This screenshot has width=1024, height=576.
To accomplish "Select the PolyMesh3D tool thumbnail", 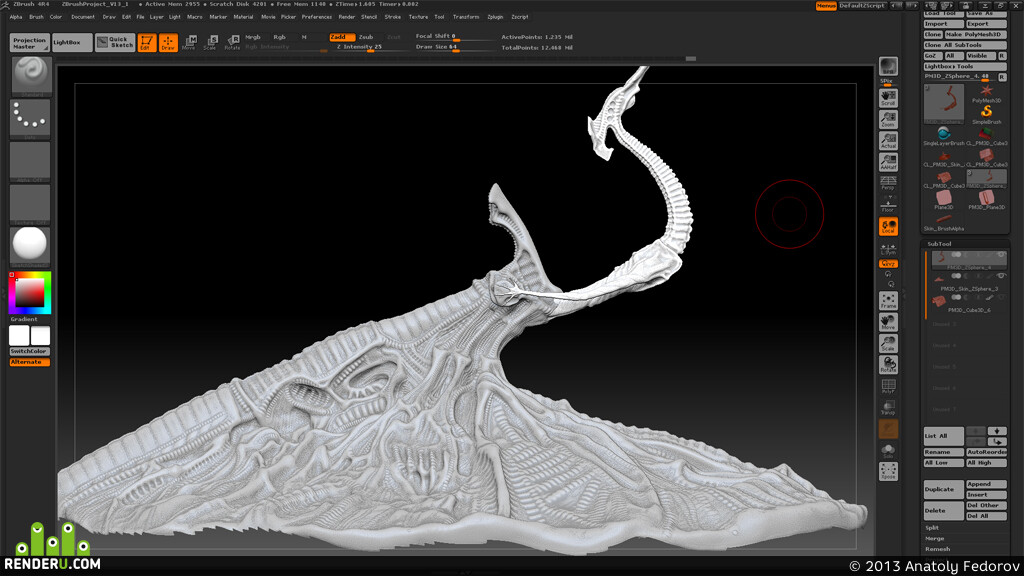I will [x=986, y=93].
